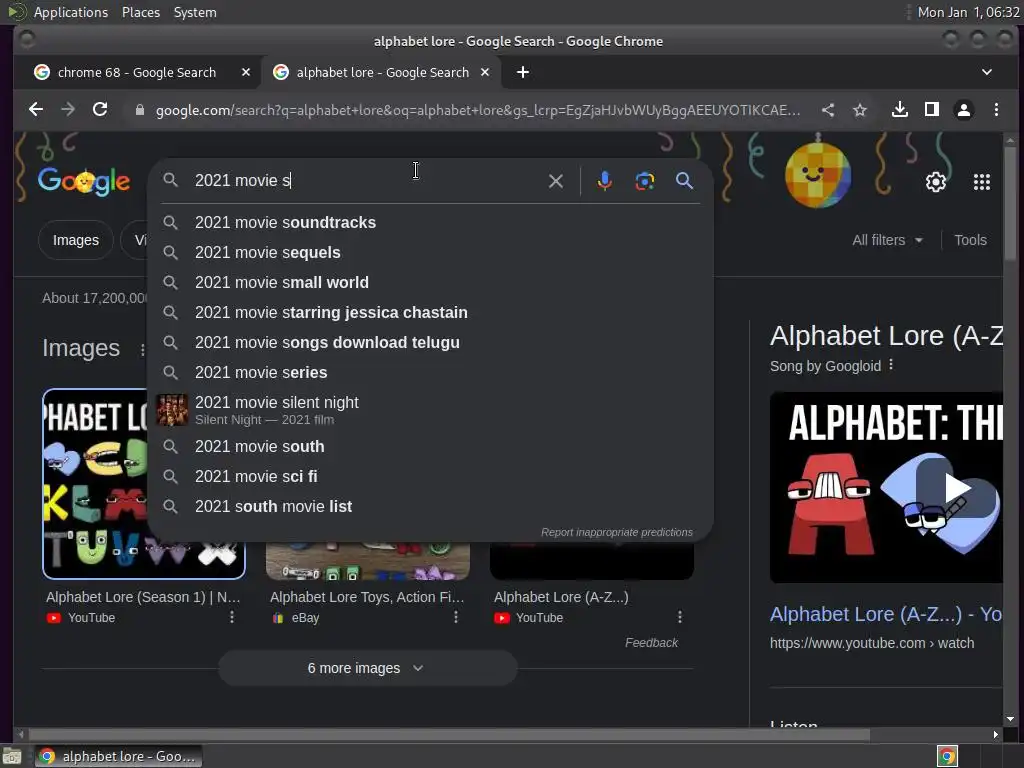
Task: Click the alphabet lore taskbar window button
Action: (118, 756)
